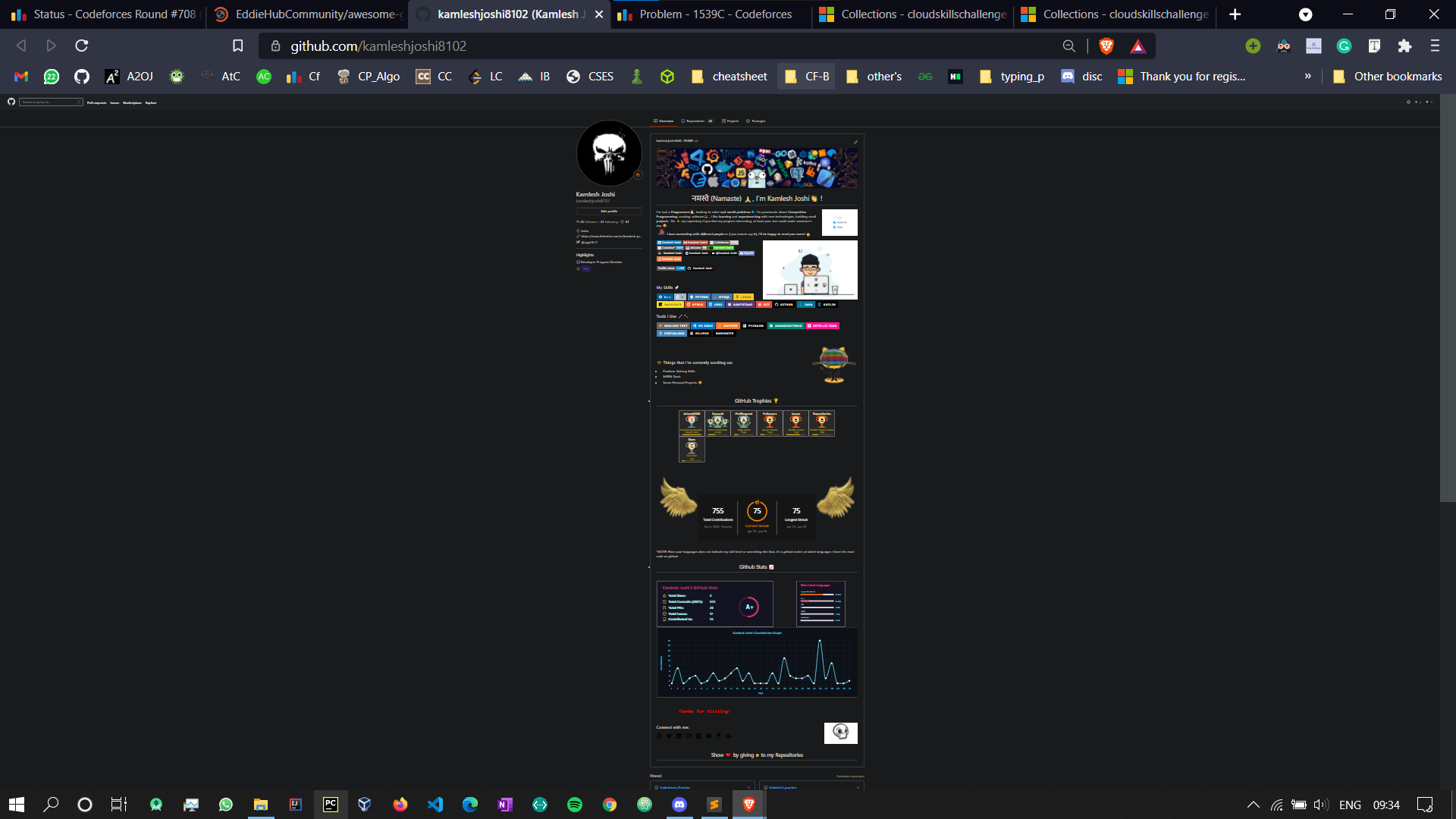Screen dimensions: 1456x819
Task: Open the Other bookmarks folder
Action: click(x=1387, y=77)
